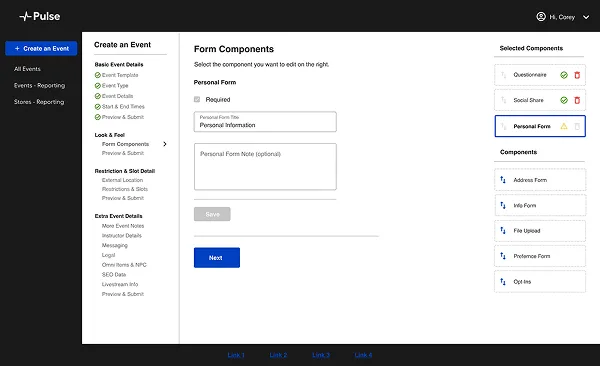Select the Form Components step
This screenshot has width=600, height=366.
click(x=125, y=144)
